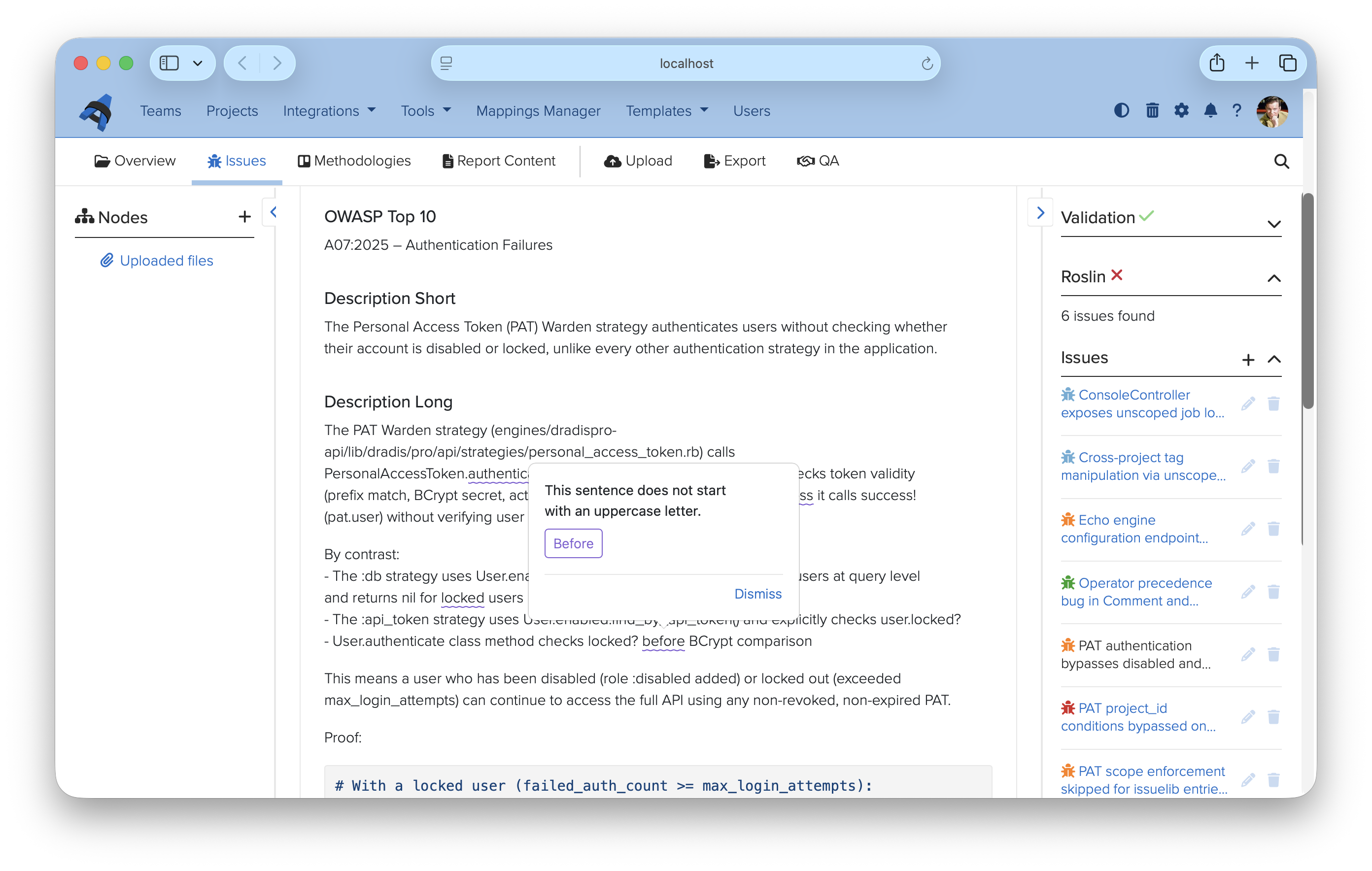Open the user avatar menu
This screenshot has width=1372, height=871.
pyautogui.click(x=1272, y=111)
